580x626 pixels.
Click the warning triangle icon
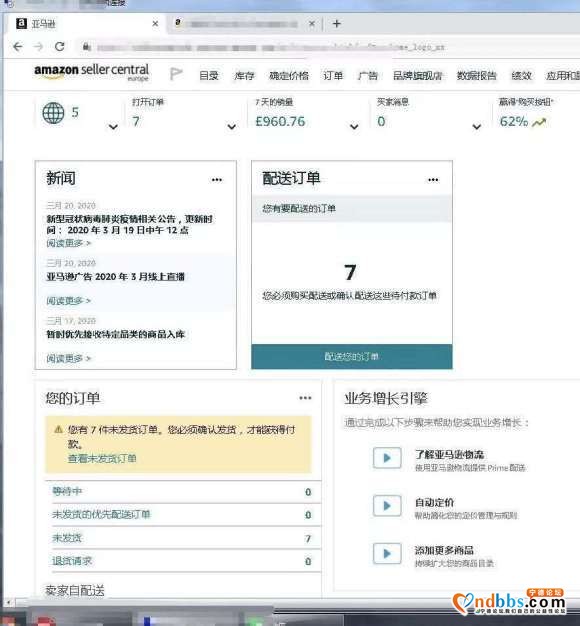pyautogui.click(x=58, y=430)
